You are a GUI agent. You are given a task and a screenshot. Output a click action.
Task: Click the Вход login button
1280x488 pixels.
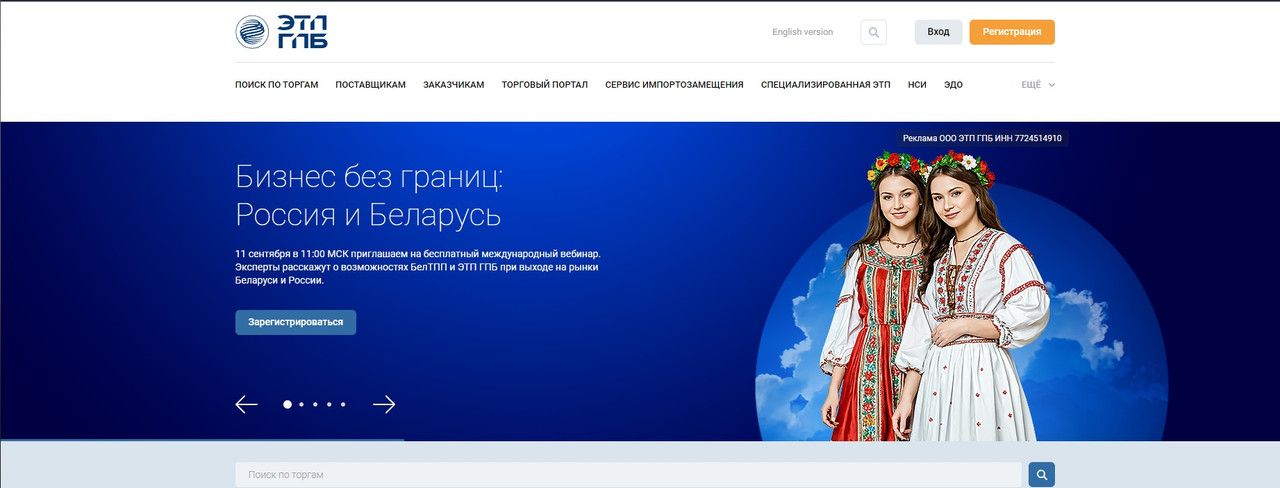coord(938,32)
